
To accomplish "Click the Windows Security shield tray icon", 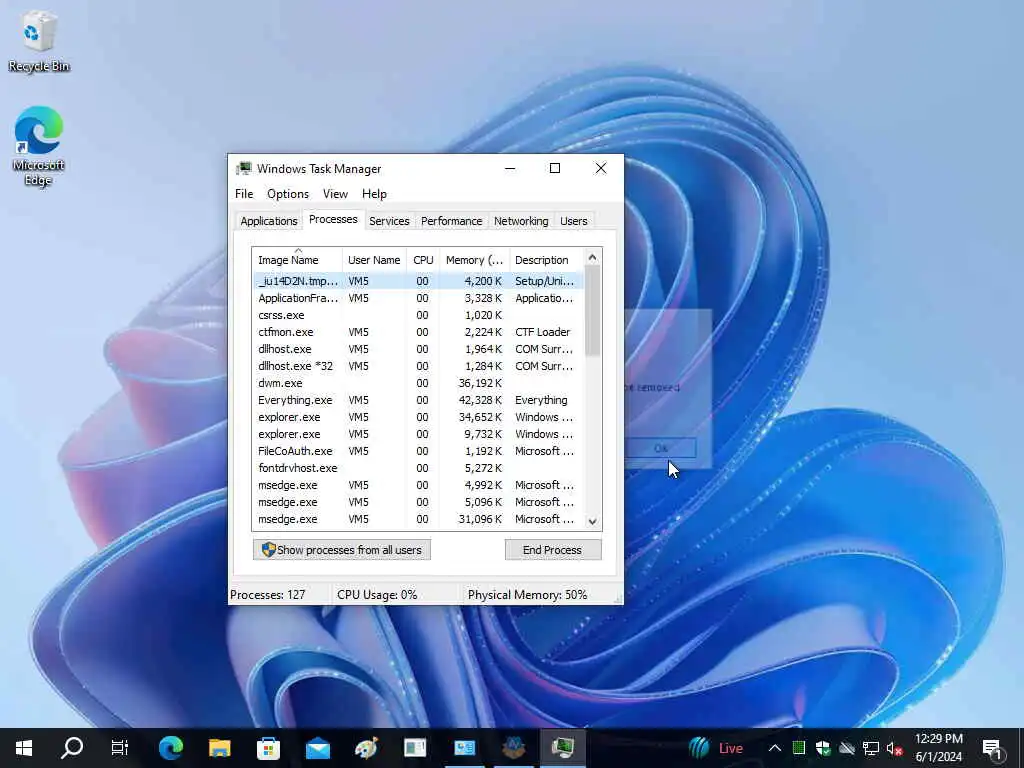I will 823,748.
